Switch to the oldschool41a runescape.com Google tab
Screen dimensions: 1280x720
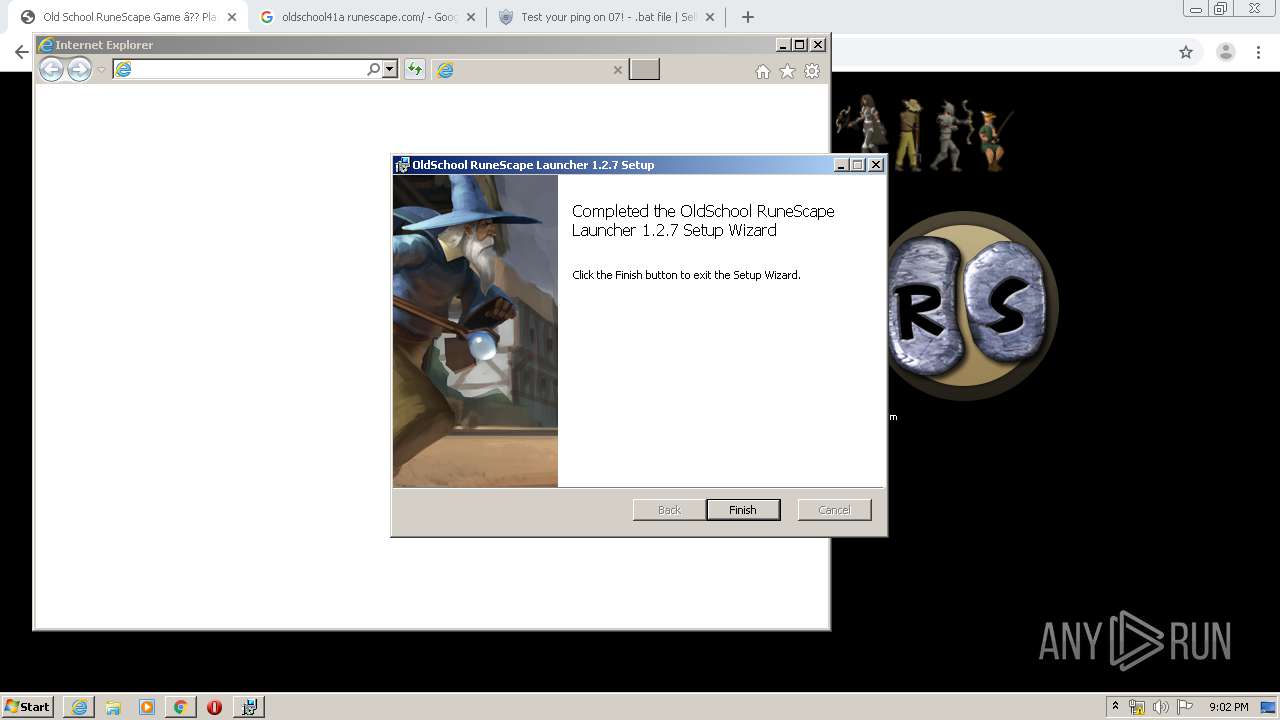(x=369, y=17)
